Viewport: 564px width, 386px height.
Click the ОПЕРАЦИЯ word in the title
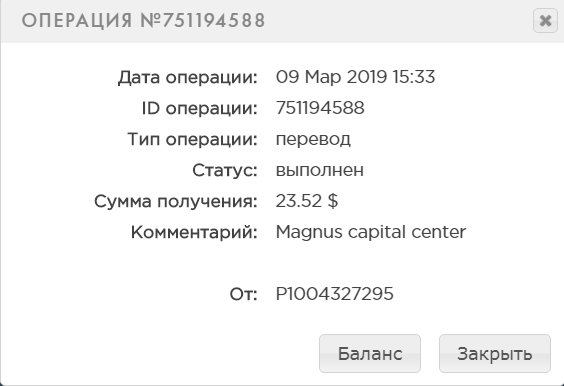[x=77, y=21]
